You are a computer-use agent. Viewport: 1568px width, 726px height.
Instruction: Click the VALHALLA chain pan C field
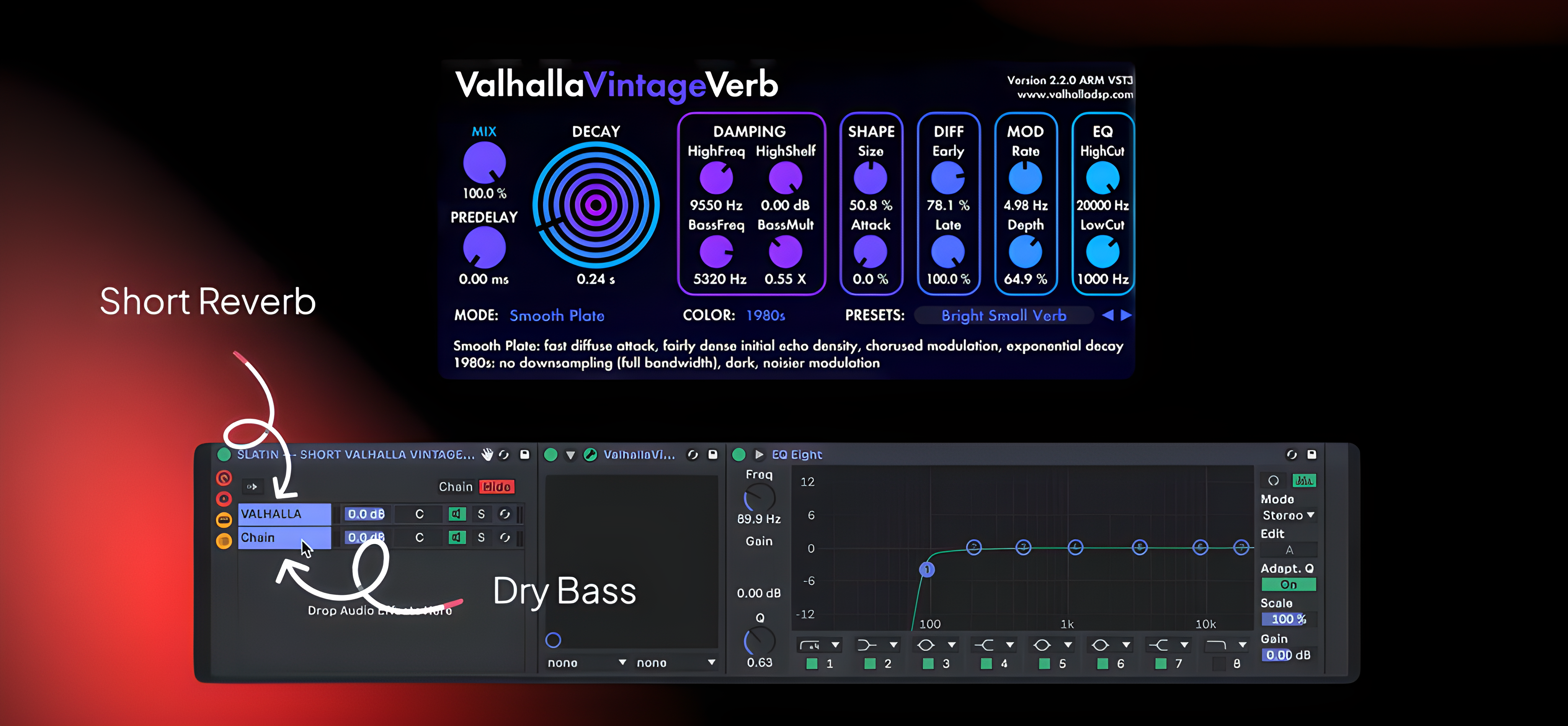pos(420,514)
